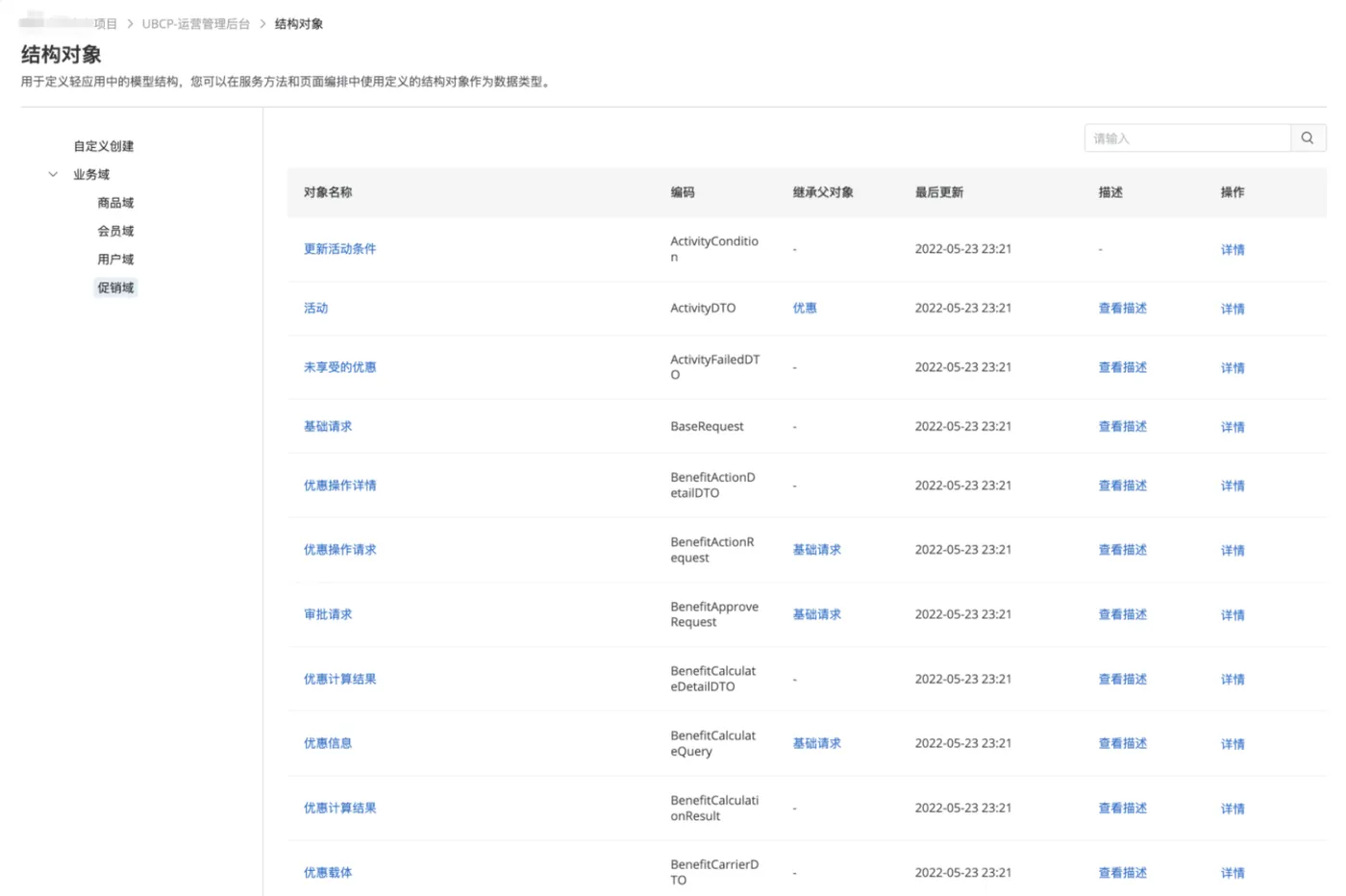Open the 优惠操作详情 object link
The height and width of the screenshot is (896, 1346).
pyautogui.click(x=339, y=485)
